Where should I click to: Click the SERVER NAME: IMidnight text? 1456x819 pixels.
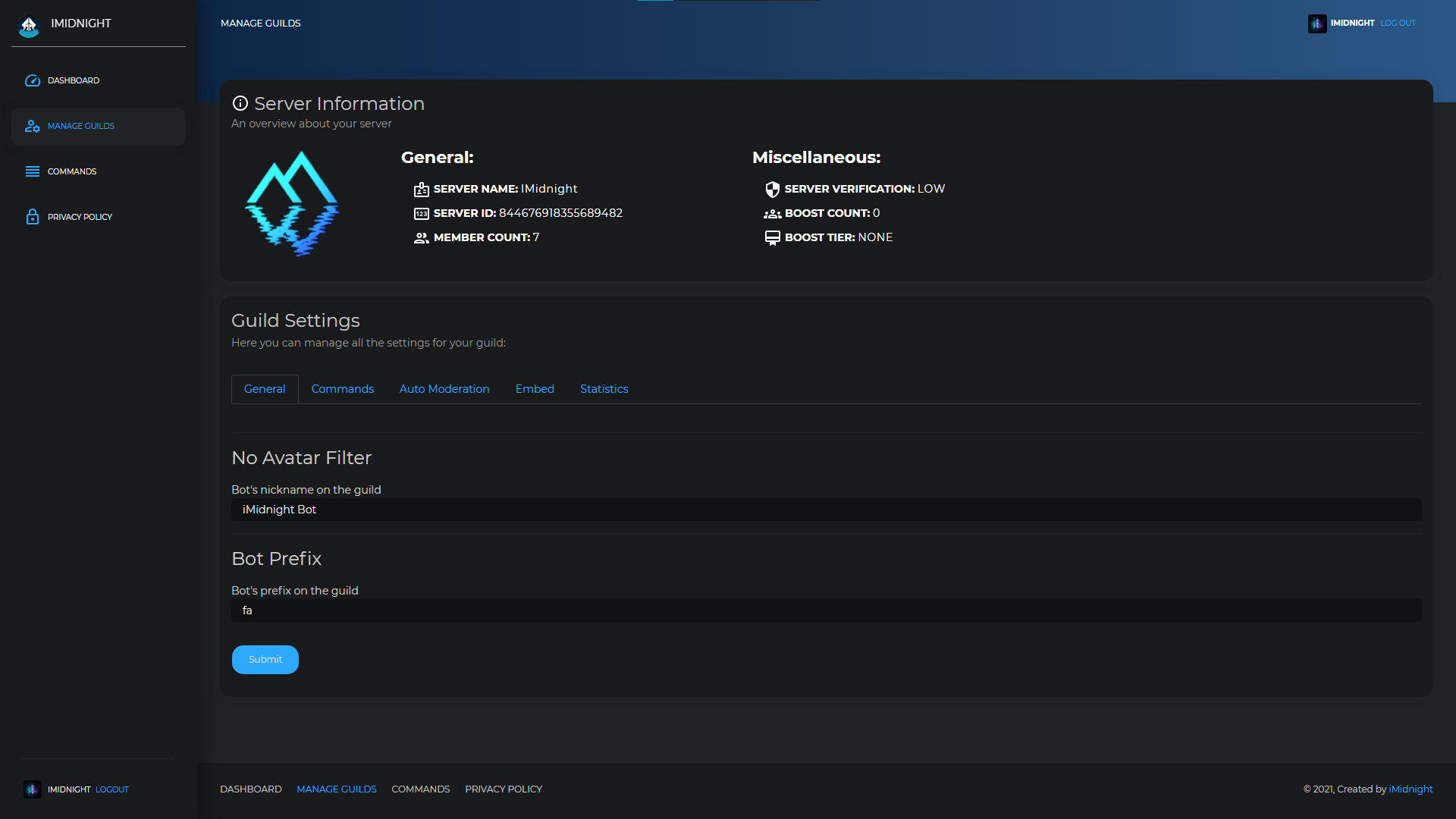(506, 189)
